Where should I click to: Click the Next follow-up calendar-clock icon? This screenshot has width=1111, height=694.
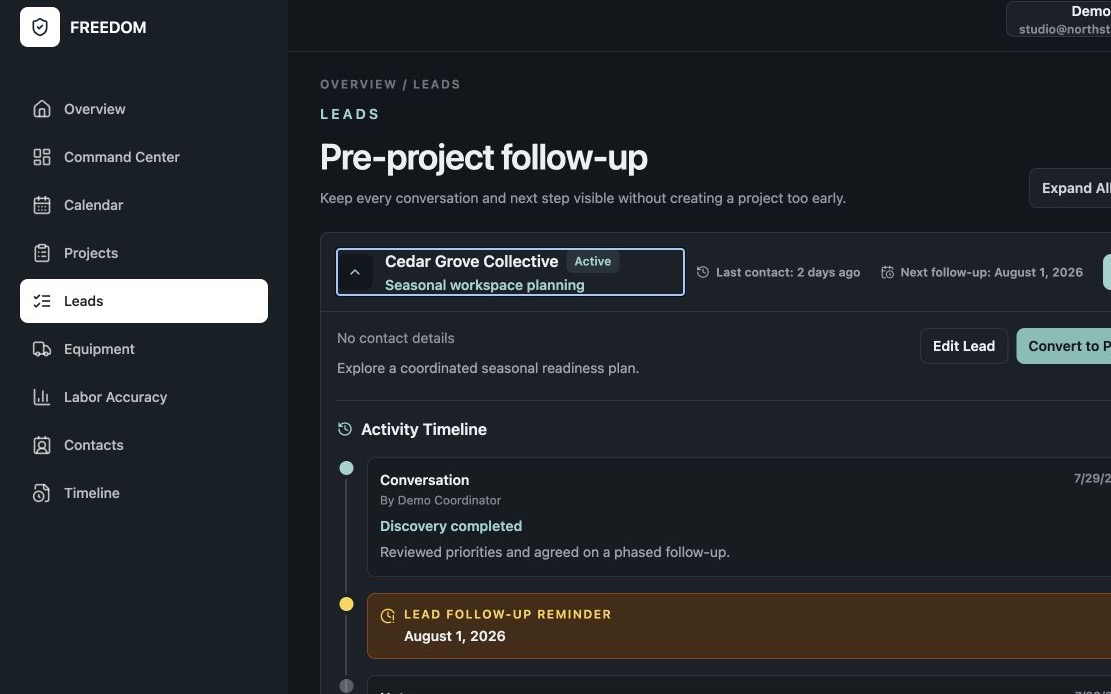[887, 272]
